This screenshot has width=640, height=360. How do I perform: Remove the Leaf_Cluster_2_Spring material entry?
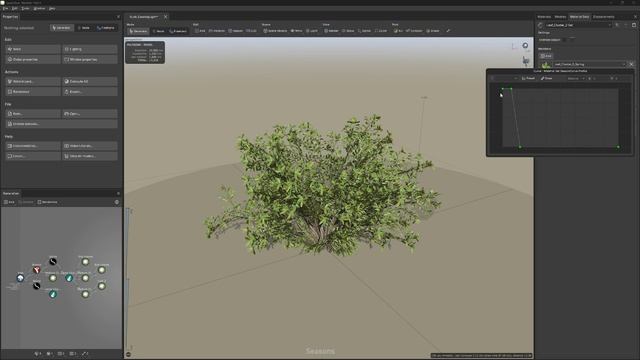pos(631,64)
